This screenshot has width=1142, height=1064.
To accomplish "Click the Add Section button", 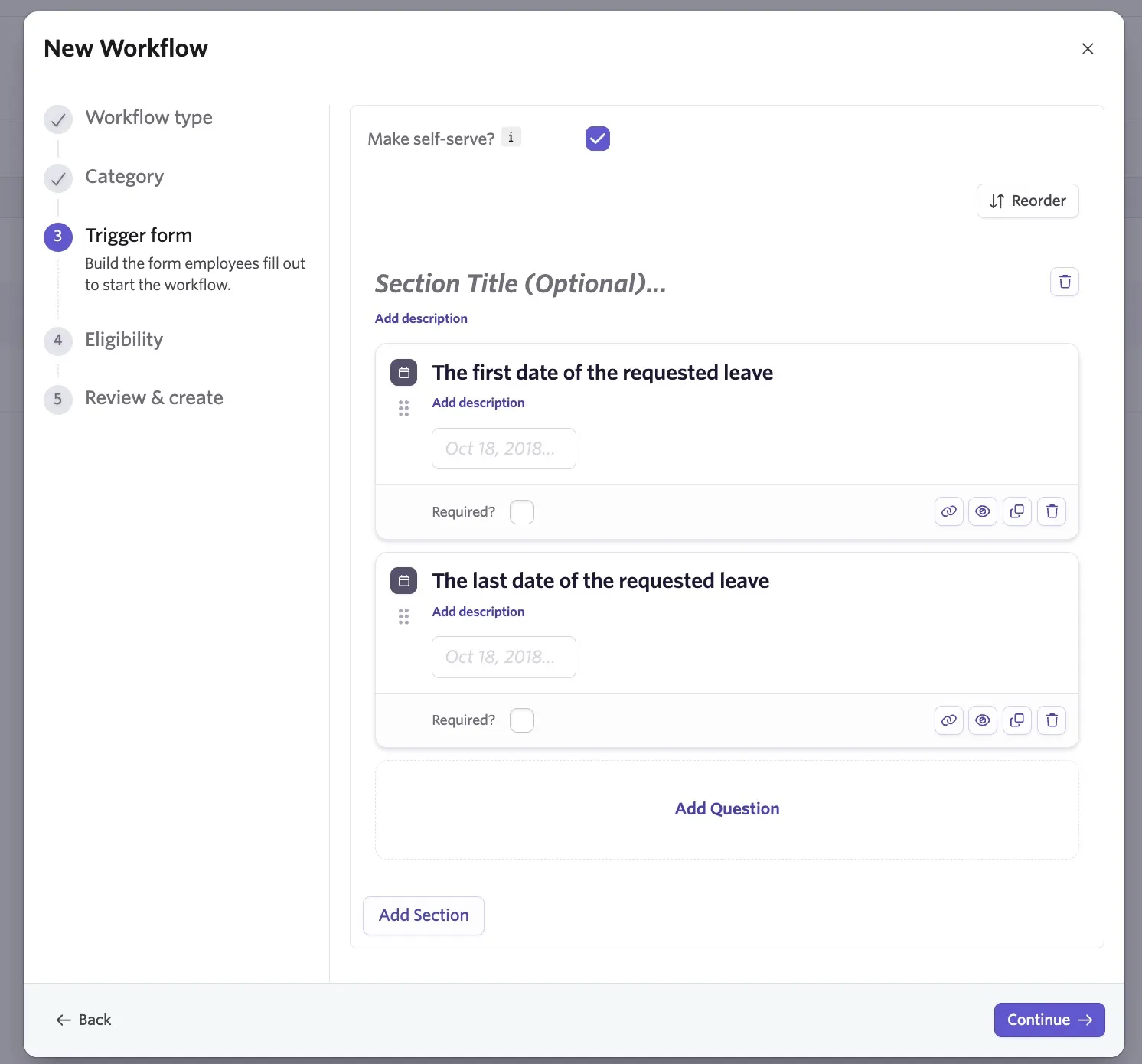I will pyautogui.click(x=423, y=915).
